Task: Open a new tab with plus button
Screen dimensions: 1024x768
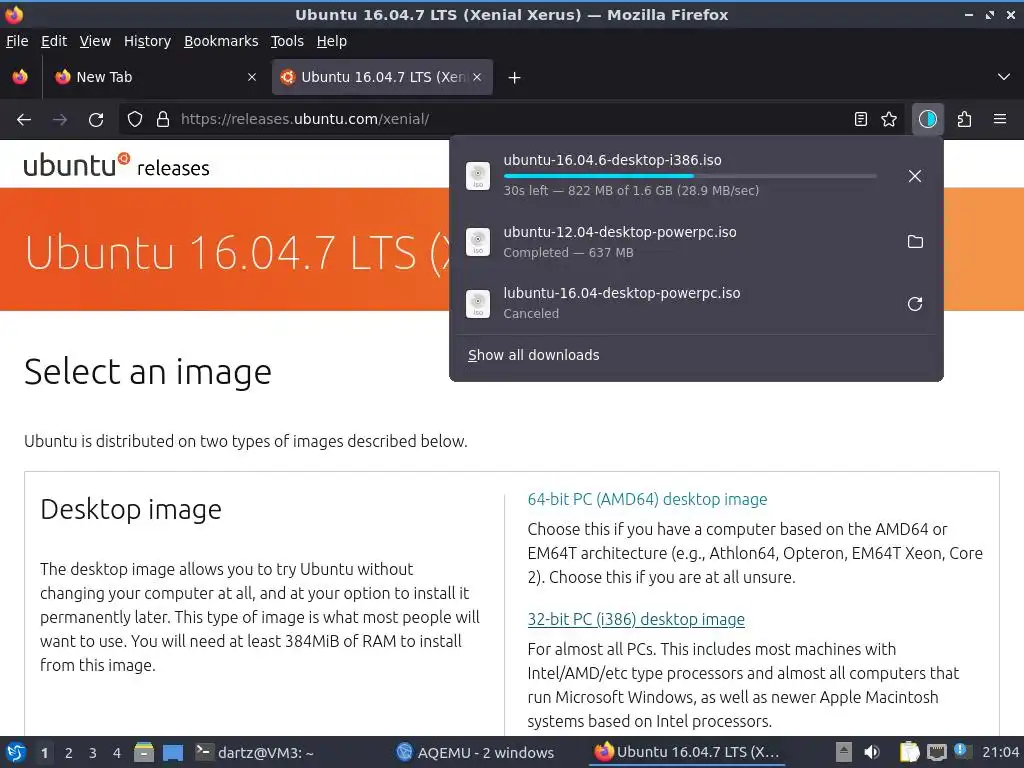Action: [x=515, y=78]
